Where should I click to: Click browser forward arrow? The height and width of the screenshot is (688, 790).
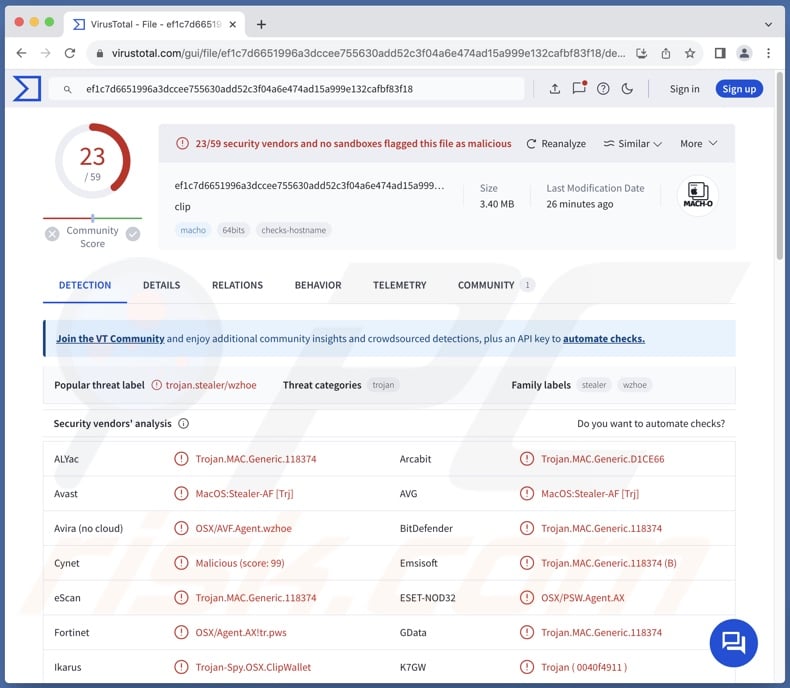tap(45, 53)
